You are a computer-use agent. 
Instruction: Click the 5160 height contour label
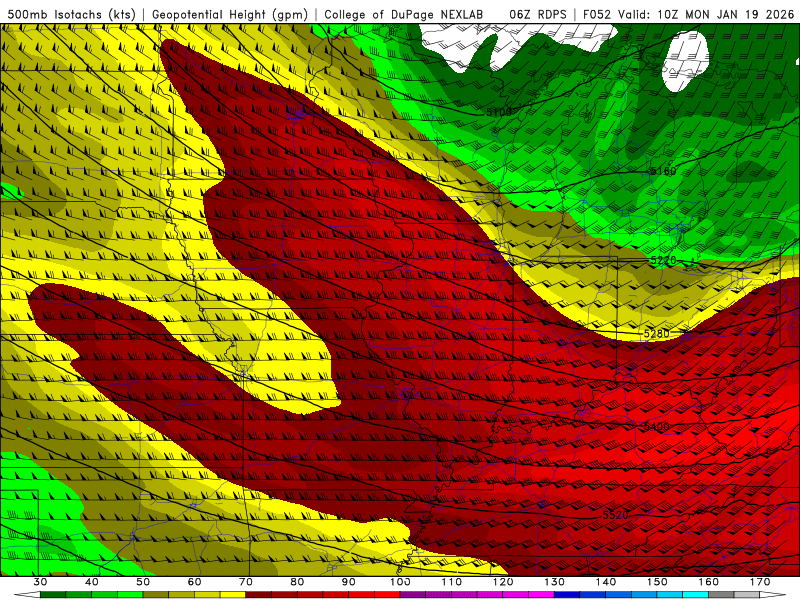(662, 172)
